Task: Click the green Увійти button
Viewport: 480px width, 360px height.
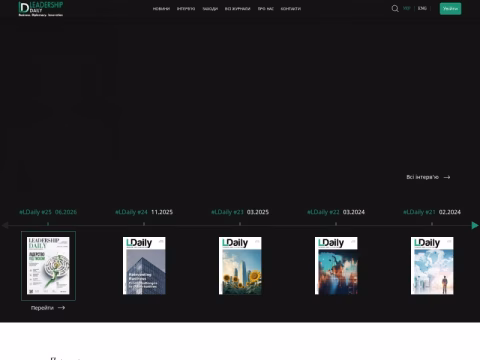Action: pos(450,9)
